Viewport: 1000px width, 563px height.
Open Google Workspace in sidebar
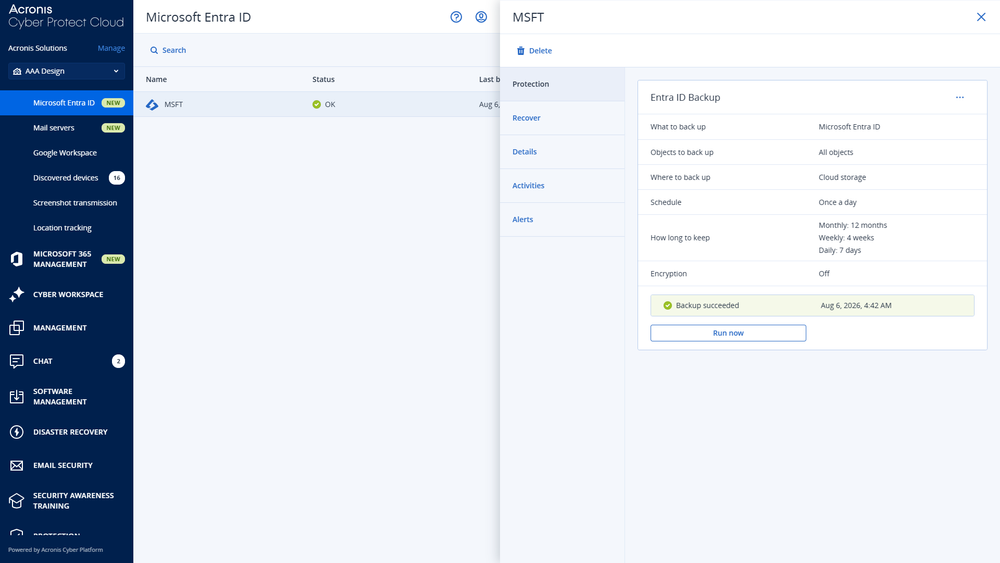click(x=65, y=153)
